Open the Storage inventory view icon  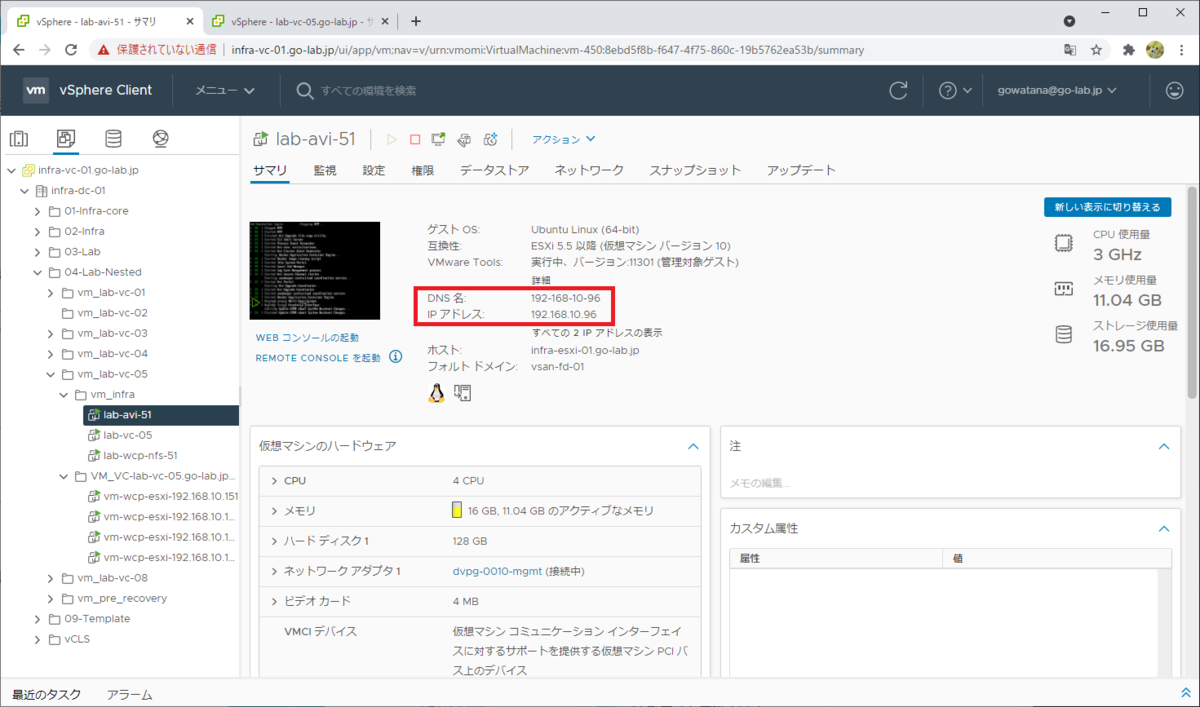coord(113,138)
